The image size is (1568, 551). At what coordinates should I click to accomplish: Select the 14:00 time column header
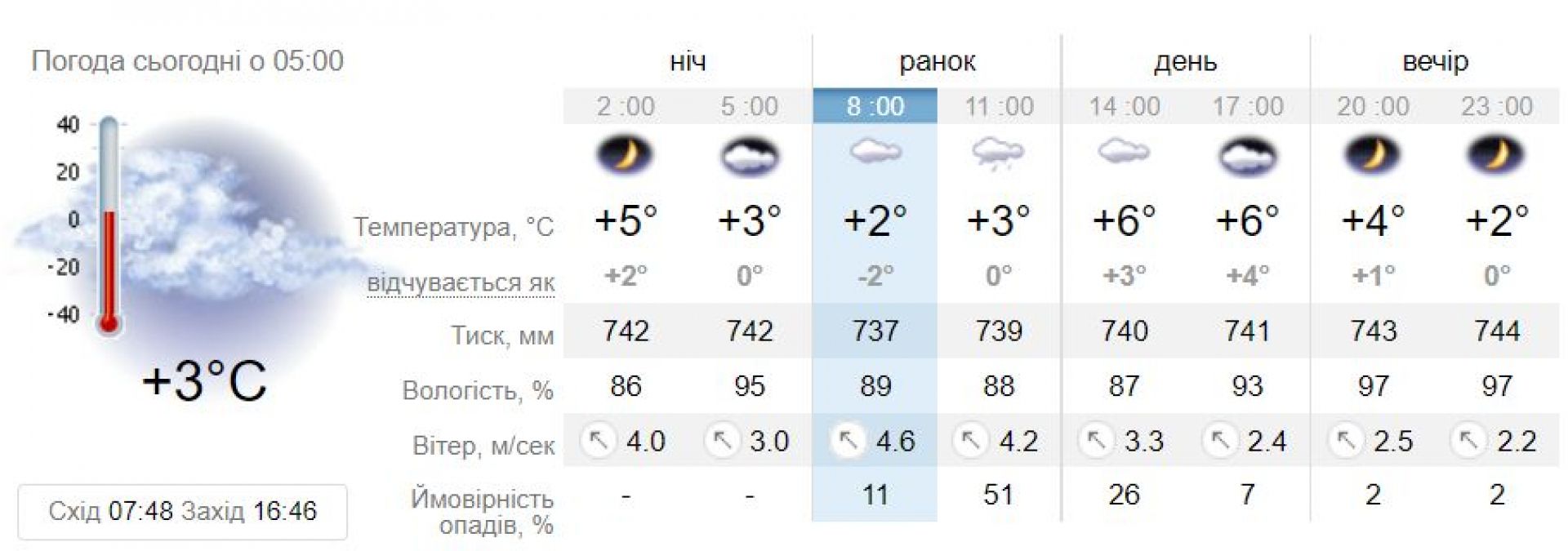point(1124,106)
